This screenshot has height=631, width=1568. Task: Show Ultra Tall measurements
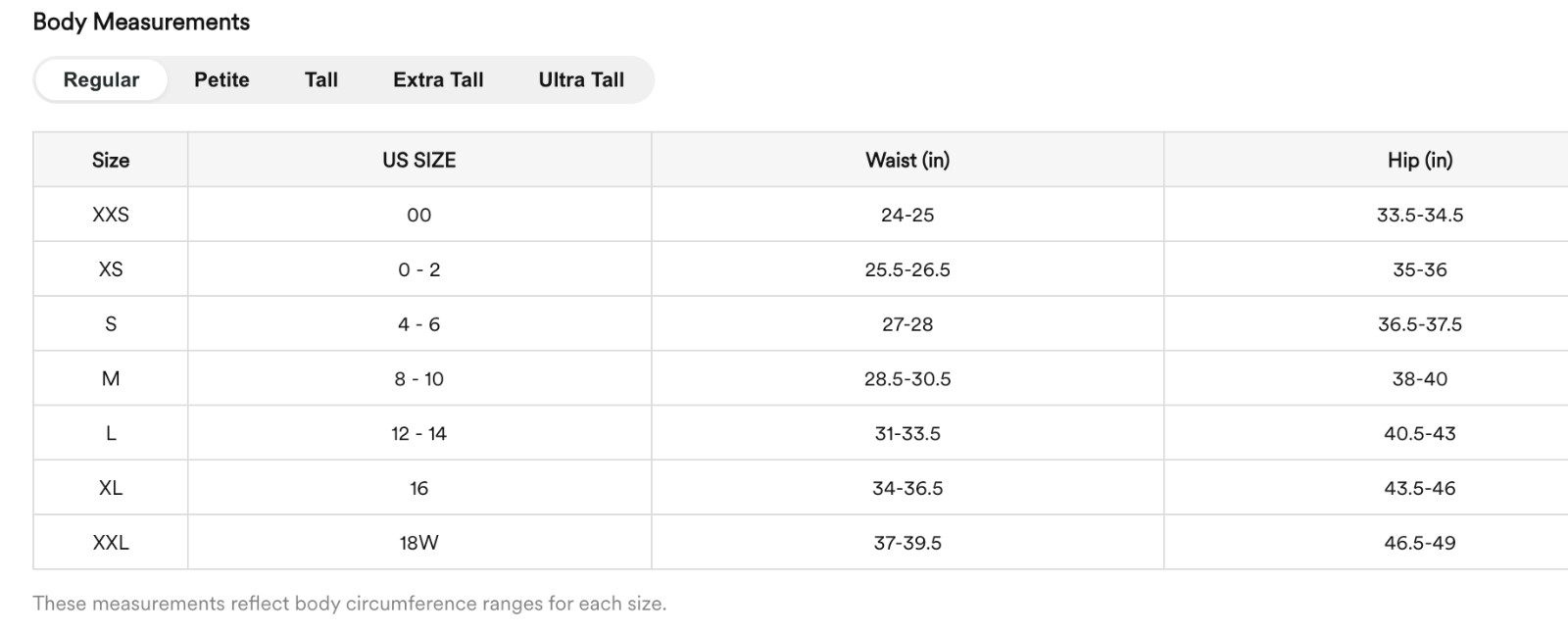point(581,79)
